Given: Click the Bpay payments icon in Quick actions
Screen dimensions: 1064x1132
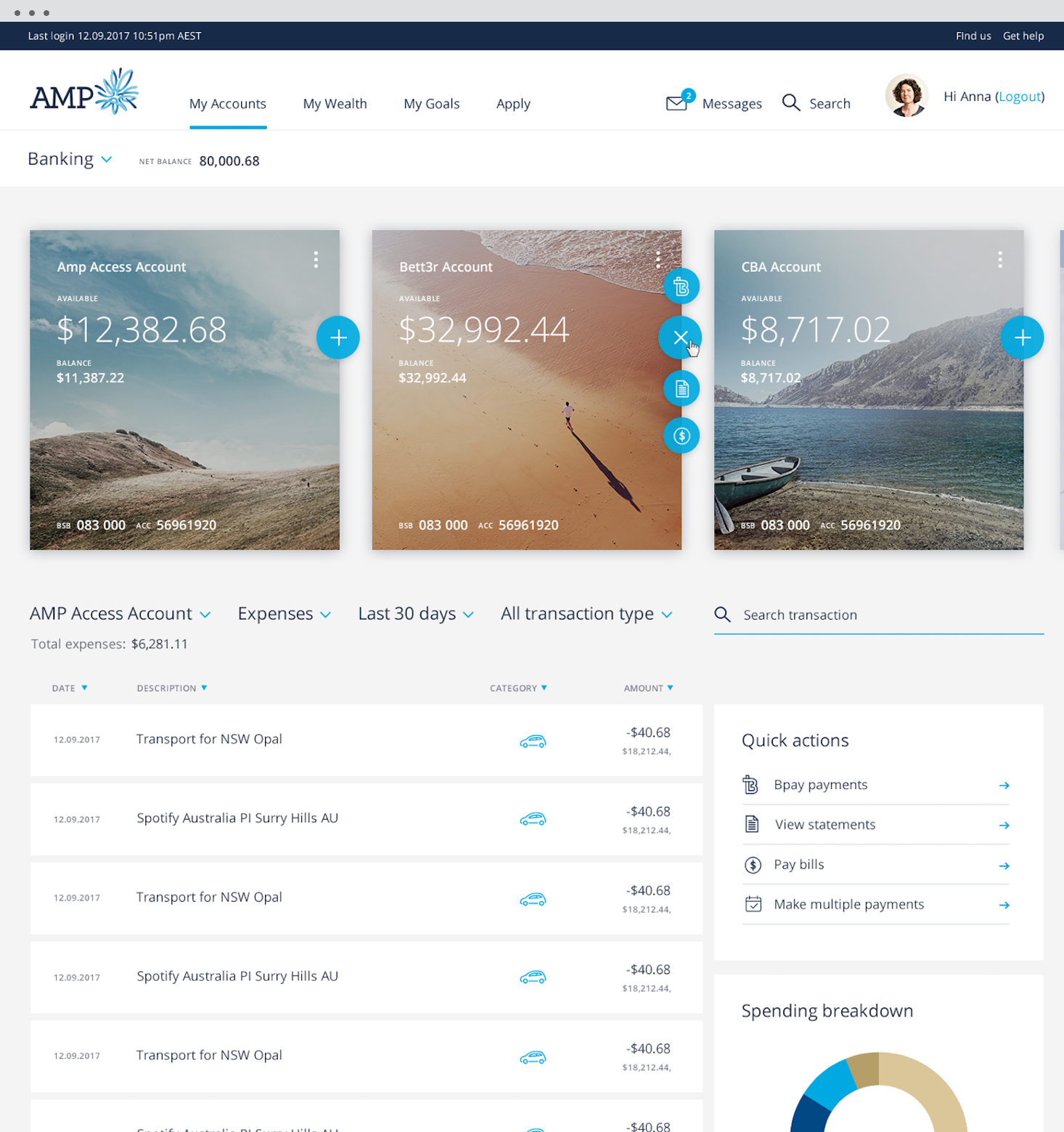Looking at the screenshot, I should [751, 784].
